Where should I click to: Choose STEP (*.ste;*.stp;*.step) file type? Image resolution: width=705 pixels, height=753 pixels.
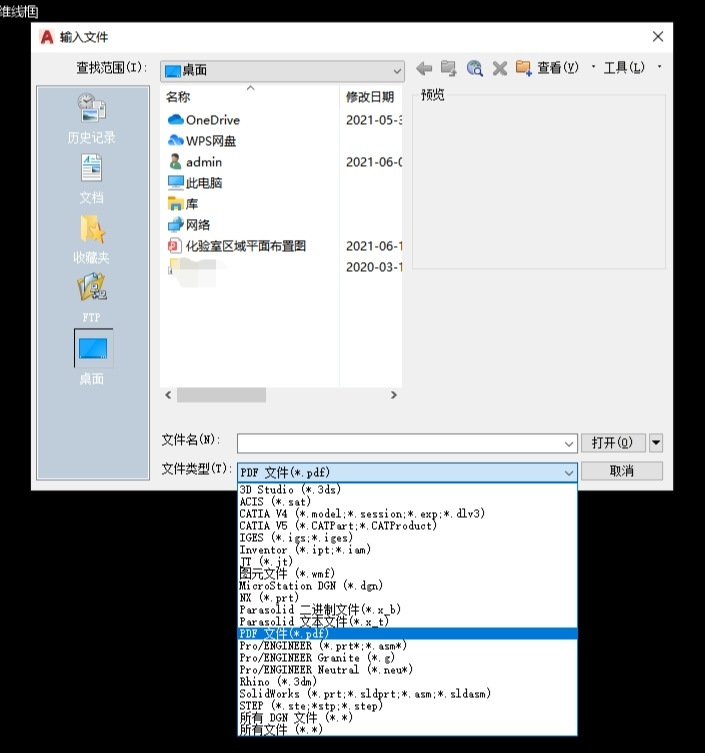click(x=407, y=706)
